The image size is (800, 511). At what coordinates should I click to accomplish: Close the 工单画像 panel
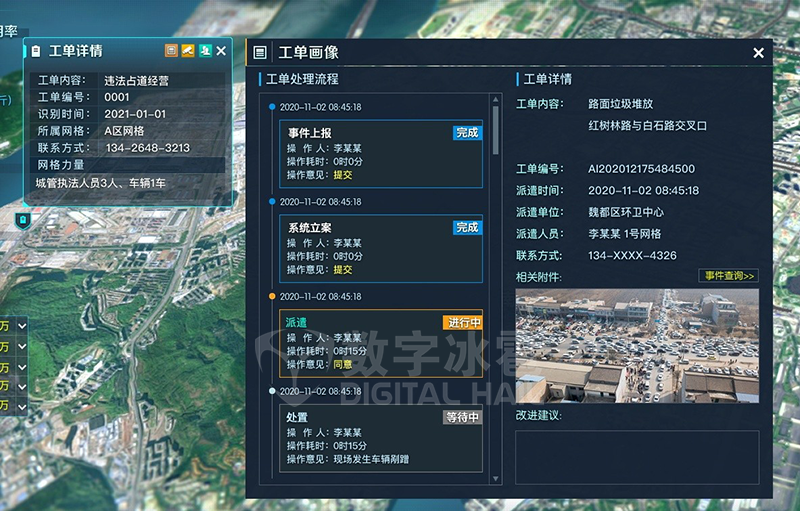coord(758,53)
